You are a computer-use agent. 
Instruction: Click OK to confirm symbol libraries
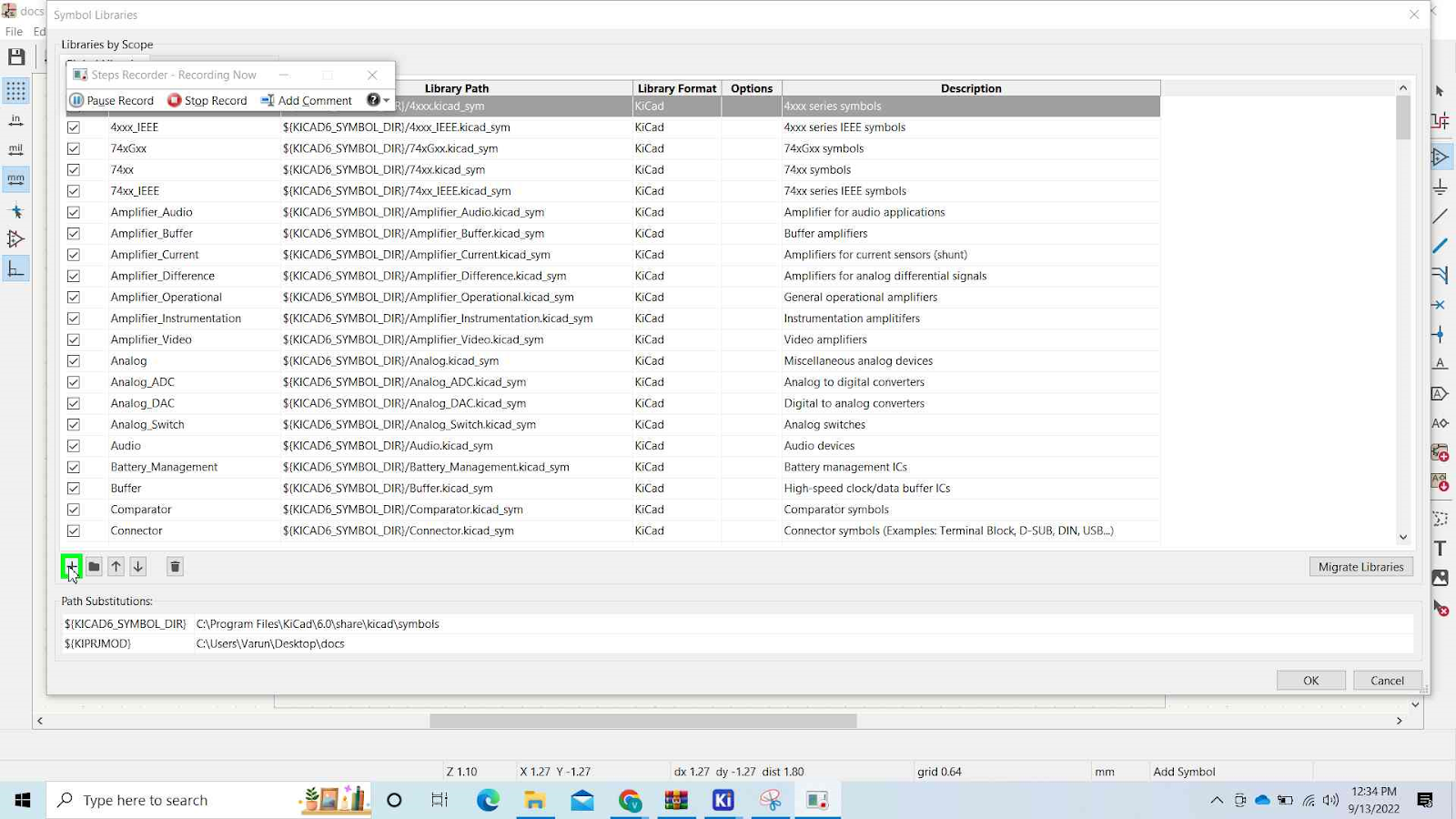1310,681
